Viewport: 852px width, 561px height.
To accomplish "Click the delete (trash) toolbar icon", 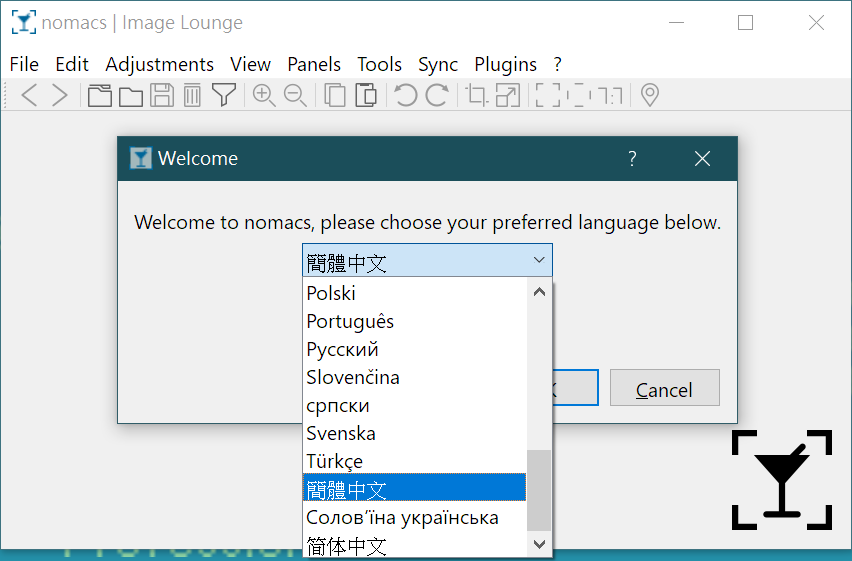I will [193, 95].
